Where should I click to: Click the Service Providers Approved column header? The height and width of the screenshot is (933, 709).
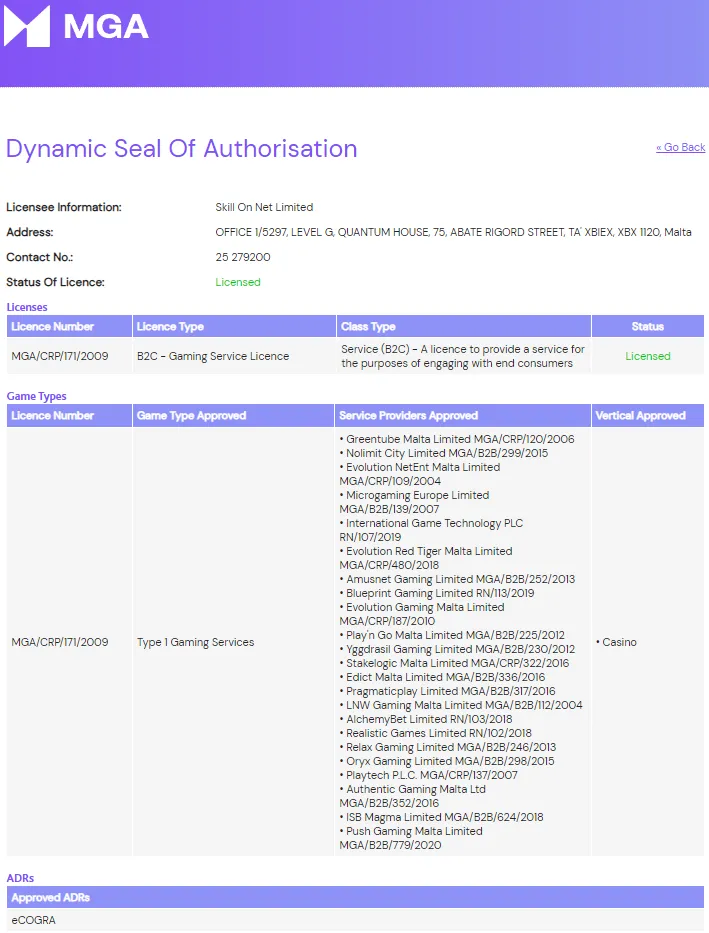(x=408, y=416)
